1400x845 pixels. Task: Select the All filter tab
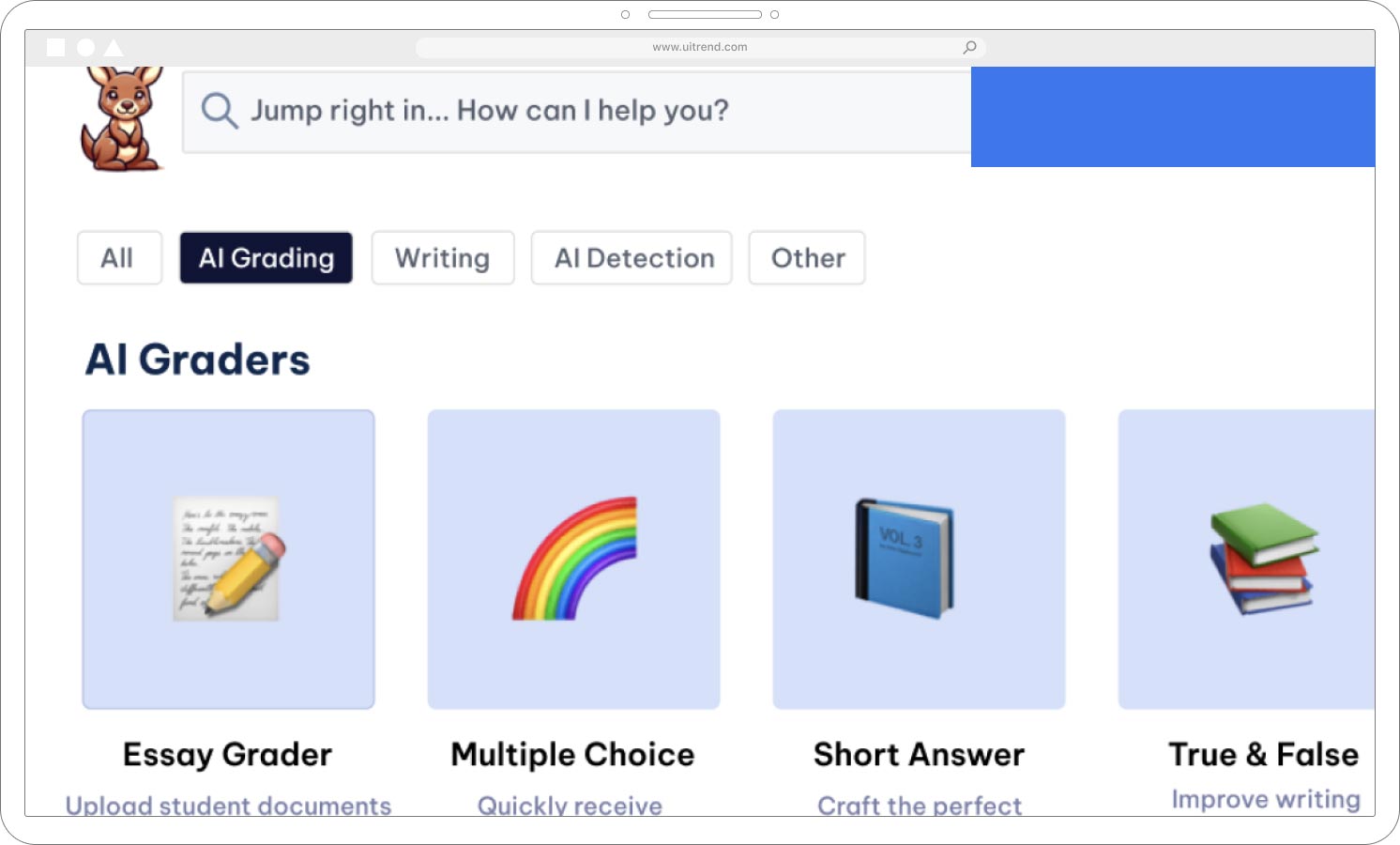click(118, 258)
